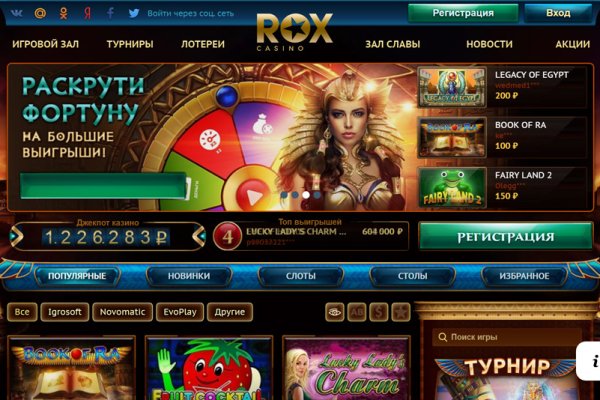Screen dimensions: 600x400
Task: Use Facebook login icon
Action: point(110,13)
